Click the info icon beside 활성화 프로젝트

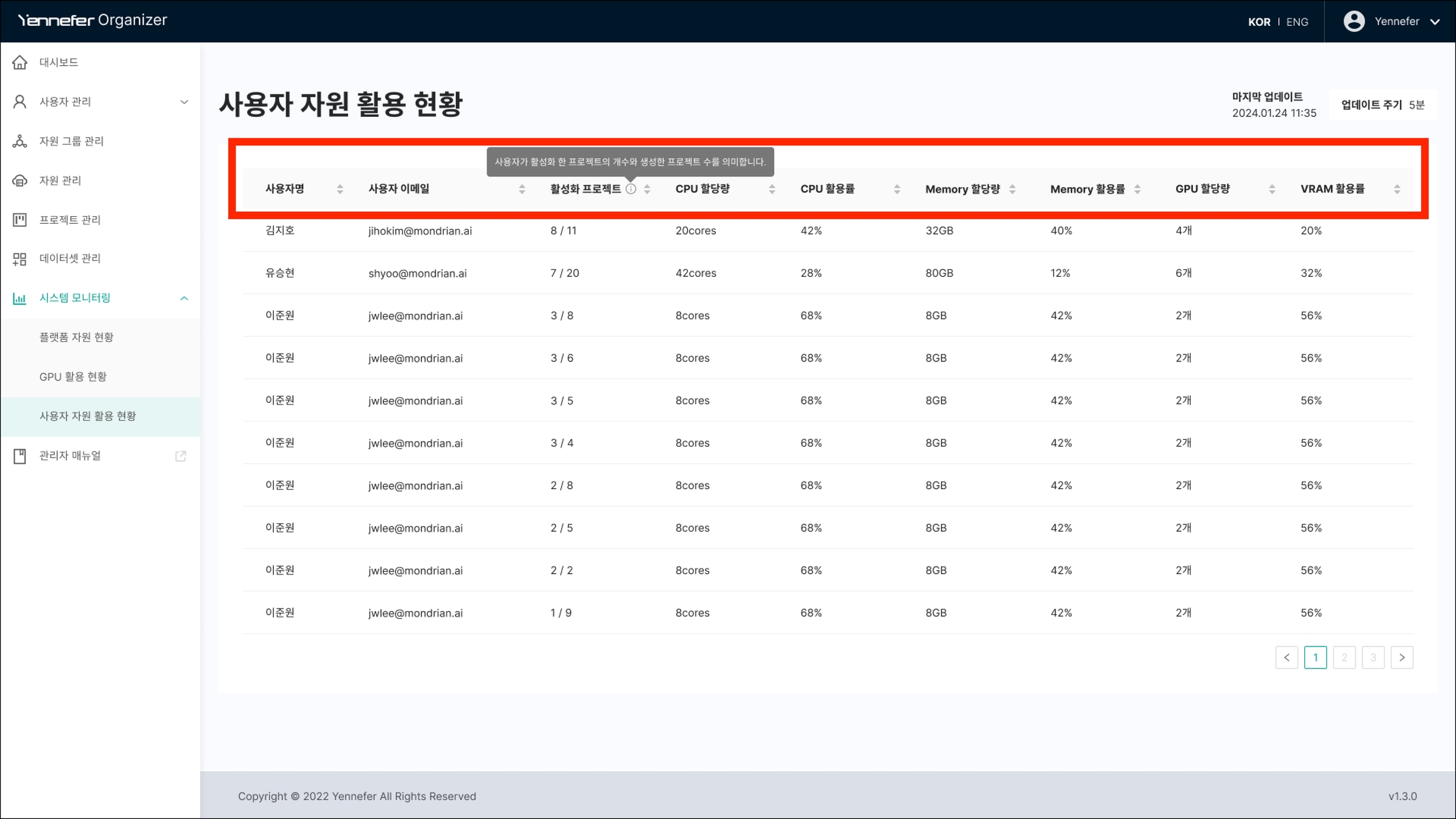coord(631,189)
